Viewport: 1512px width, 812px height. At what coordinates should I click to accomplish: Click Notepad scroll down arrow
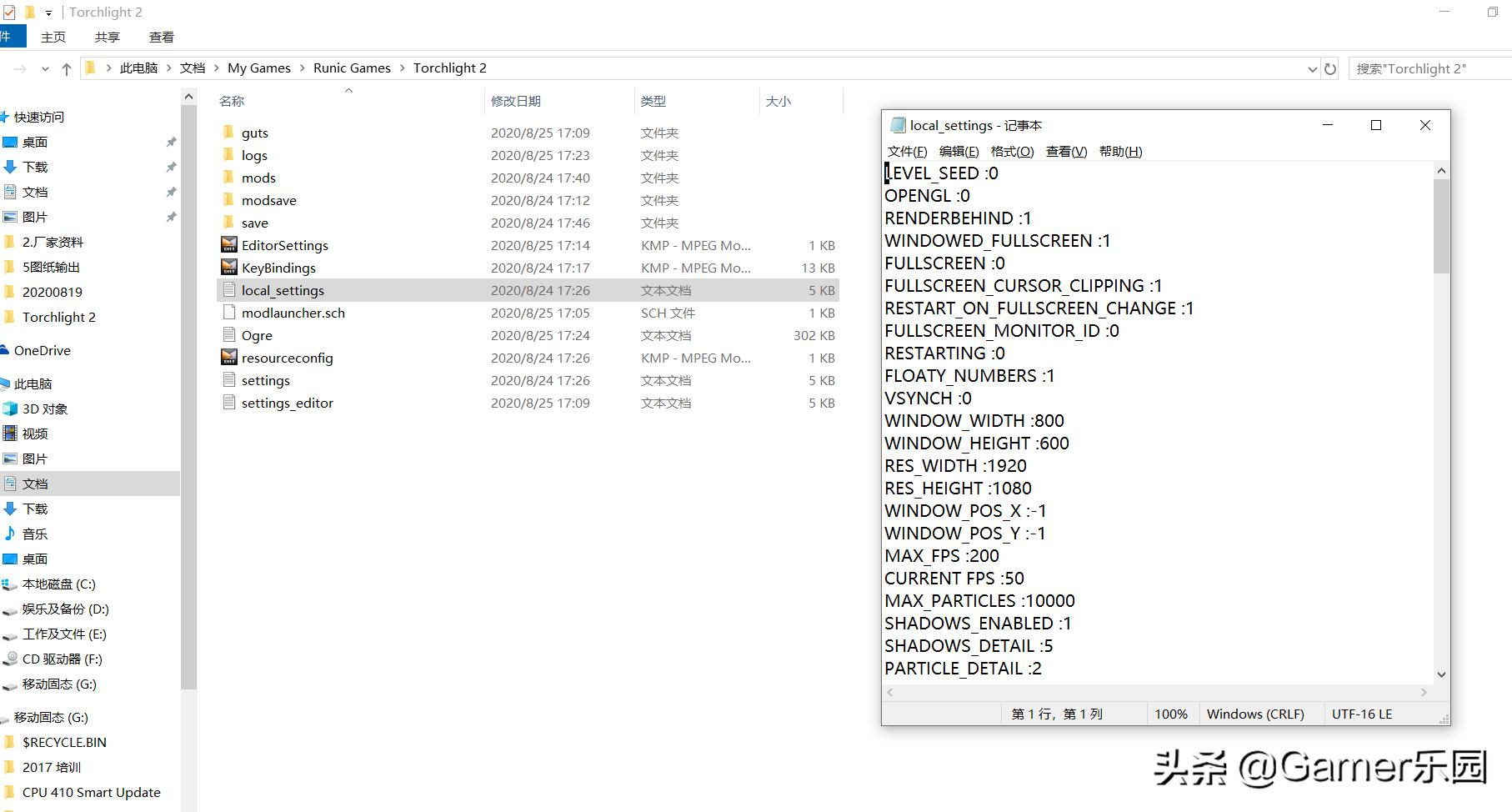pos(1442,674)
